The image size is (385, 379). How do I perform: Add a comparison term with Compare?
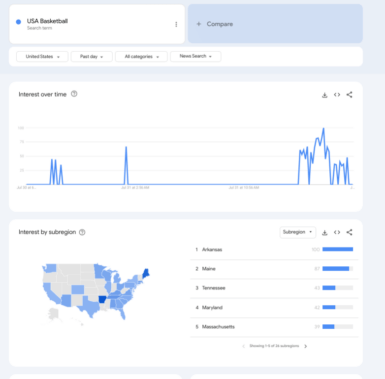275,24
